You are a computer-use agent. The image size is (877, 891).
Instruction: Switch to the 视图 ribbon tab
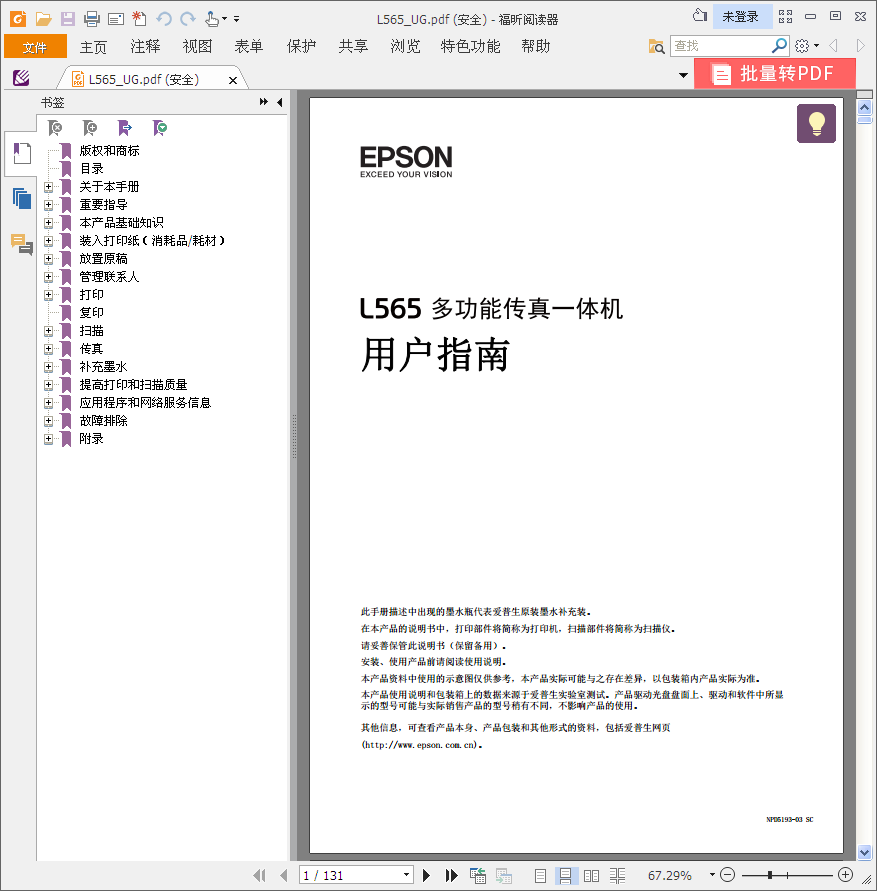click(197, 47)
